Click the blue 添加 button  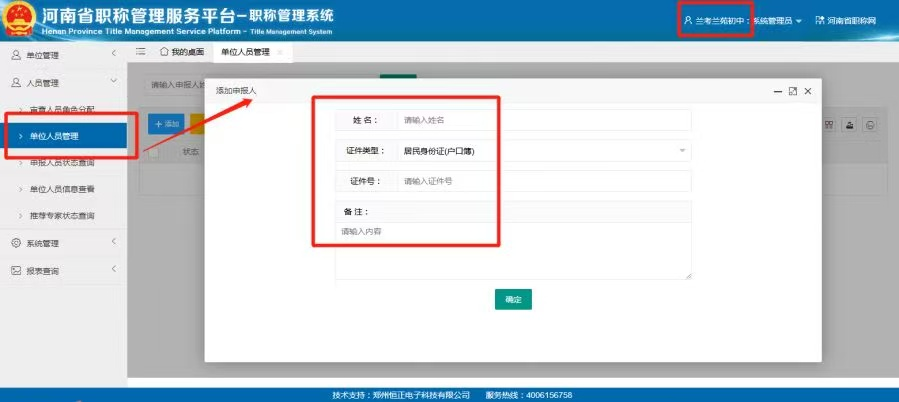click(166, 124)
